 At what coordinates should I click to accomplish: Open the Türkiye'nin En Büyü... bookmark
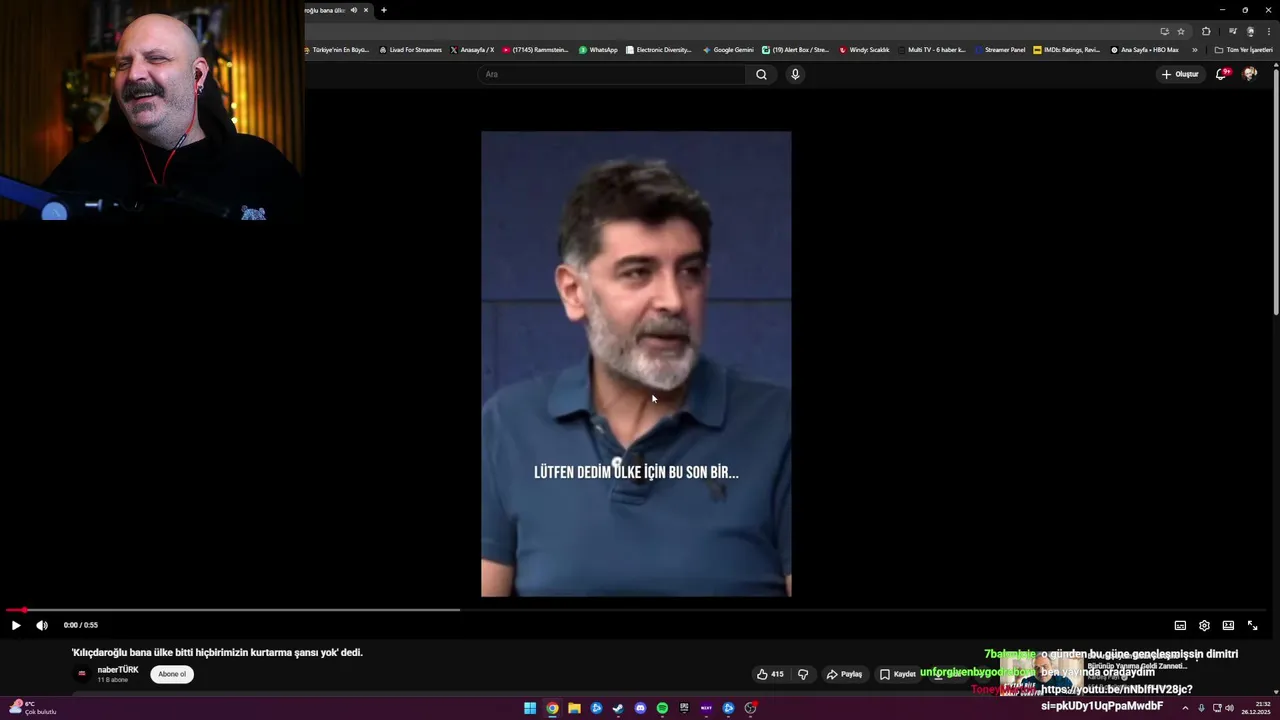(337, 50)
